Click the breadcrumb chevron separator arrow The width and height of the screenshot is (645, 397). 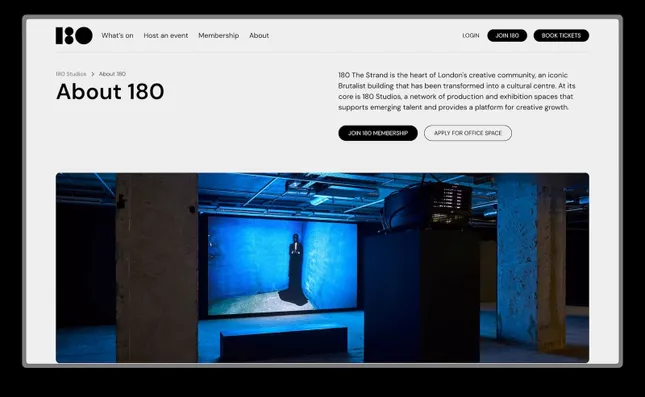93,74
